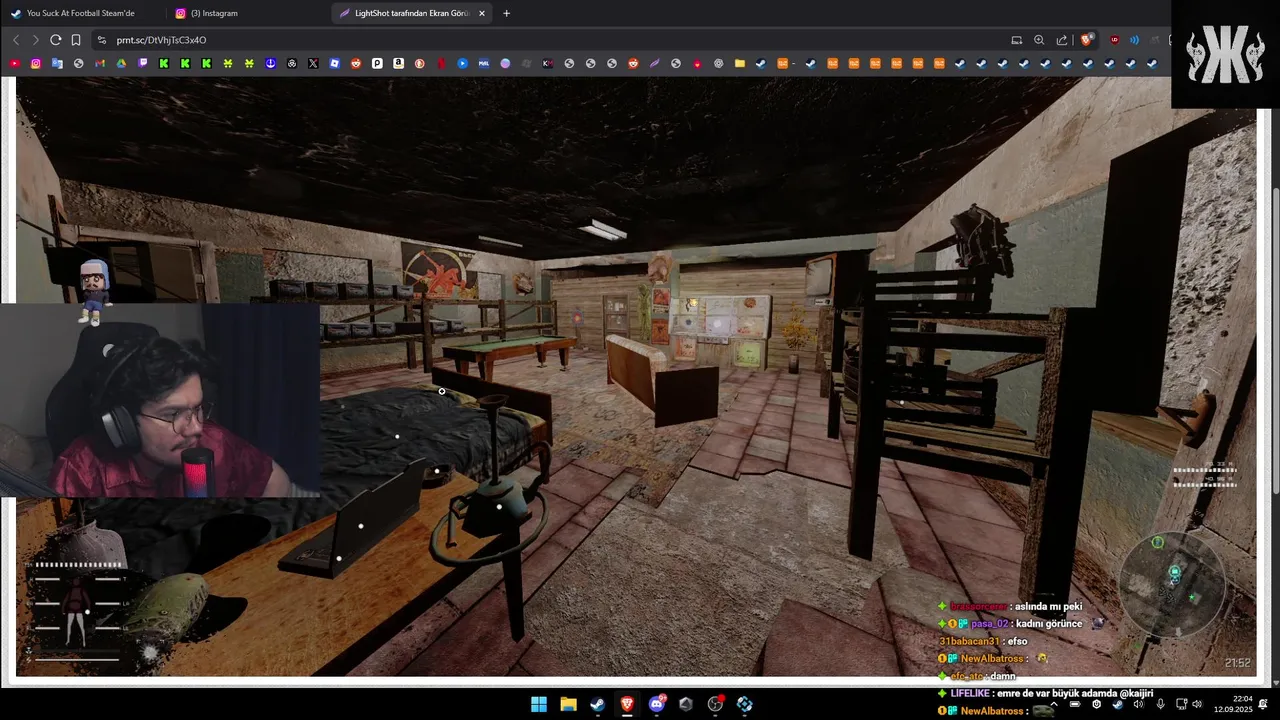The image size is (1280, 720).
Task: Open the Gmail bookmark
Action: [100, 63]
